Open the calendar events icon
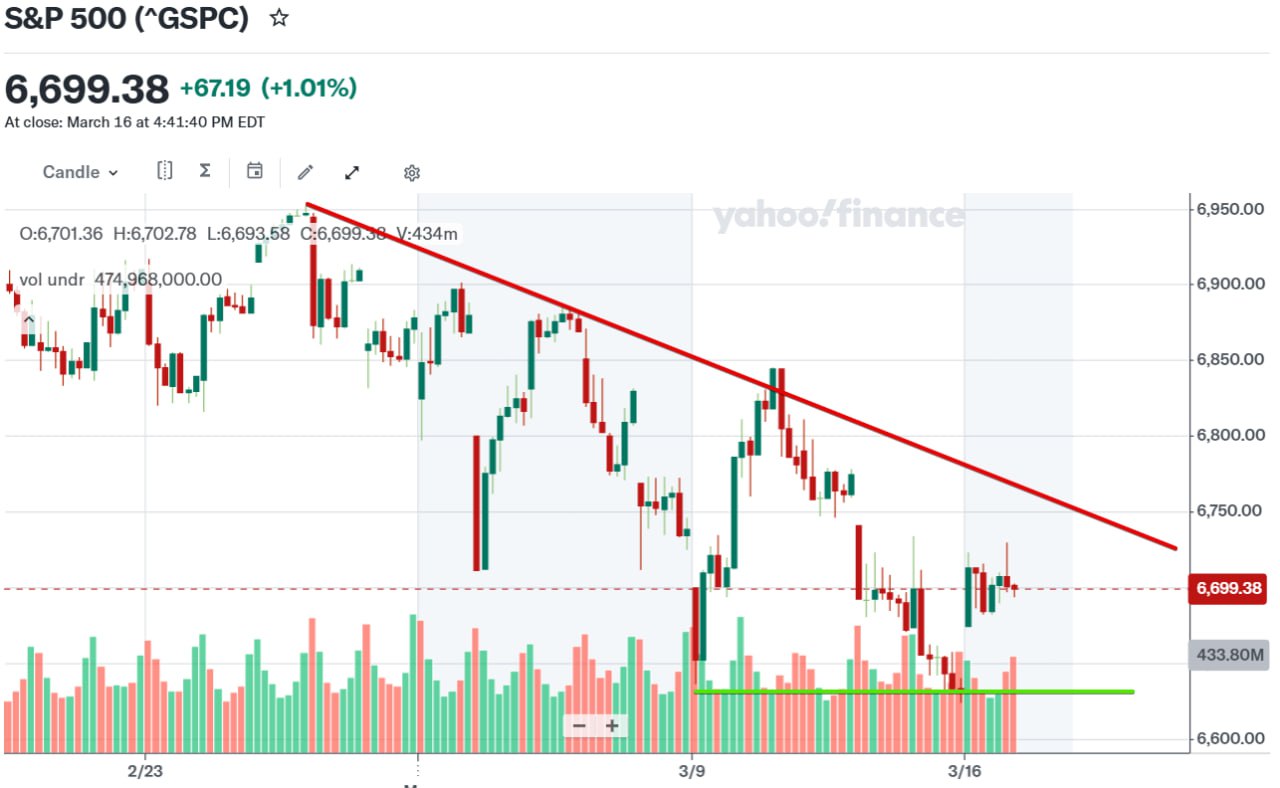This screenshot has height=788, width=1280. point(255,171)
